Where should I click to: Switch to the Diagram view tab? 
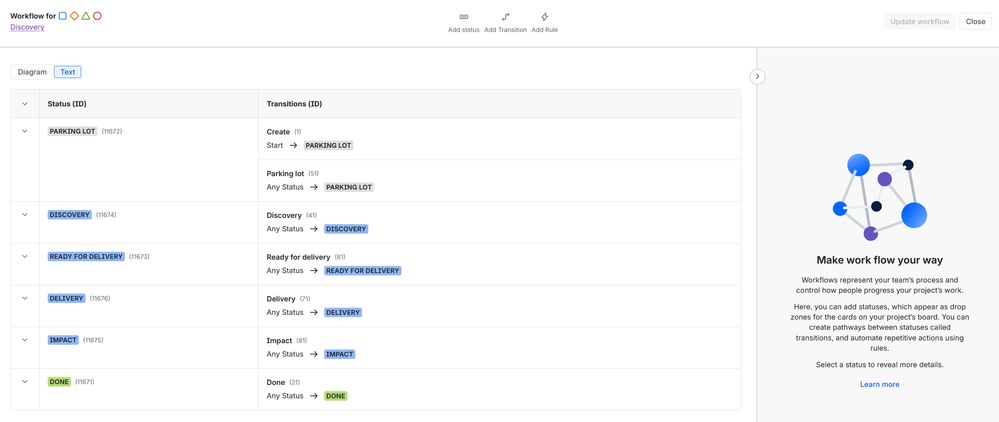pyautogui.click(x=32, y=72)
